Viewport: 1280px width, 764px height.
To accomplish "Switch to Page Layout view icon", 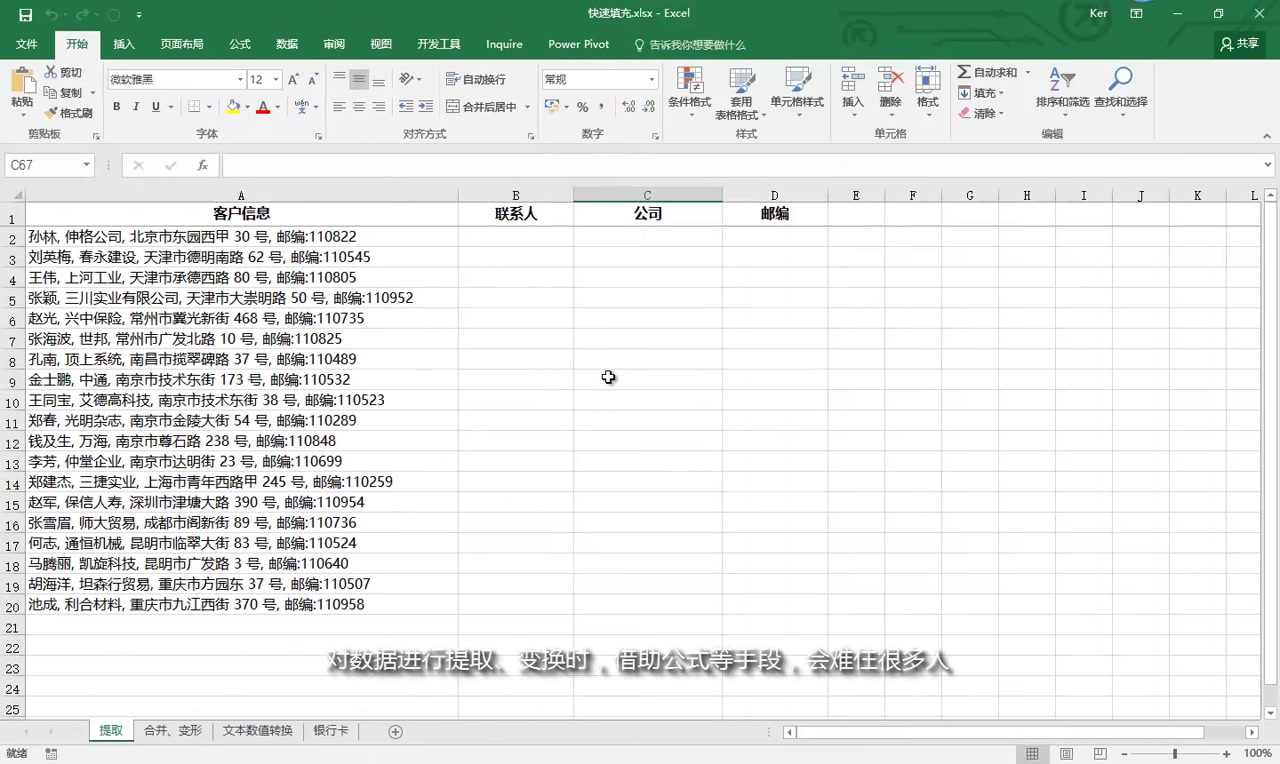I will pos(1067,754).
